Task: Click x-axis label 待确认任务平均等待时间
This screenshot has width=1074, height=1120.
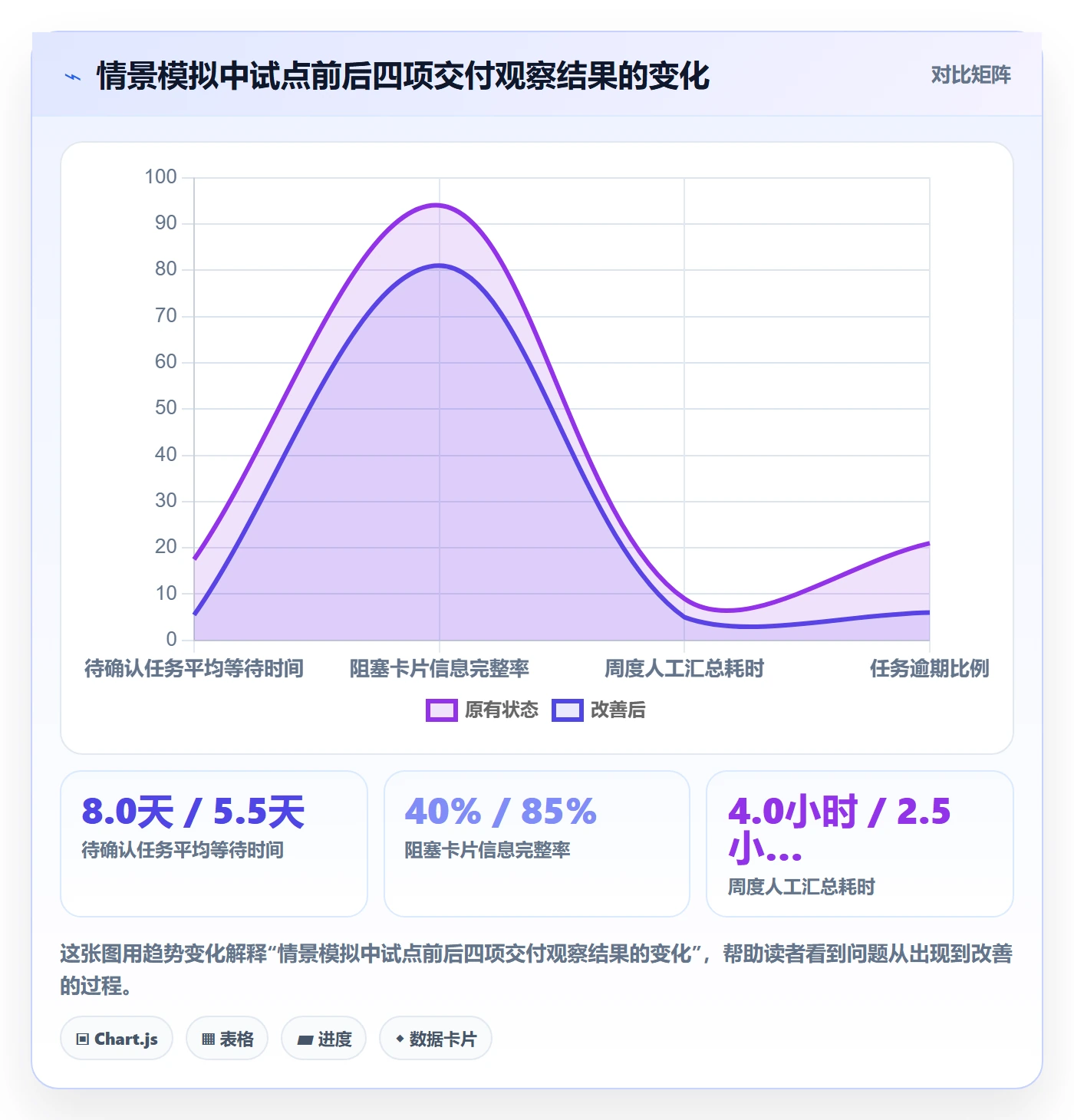Action: [194, 669]
